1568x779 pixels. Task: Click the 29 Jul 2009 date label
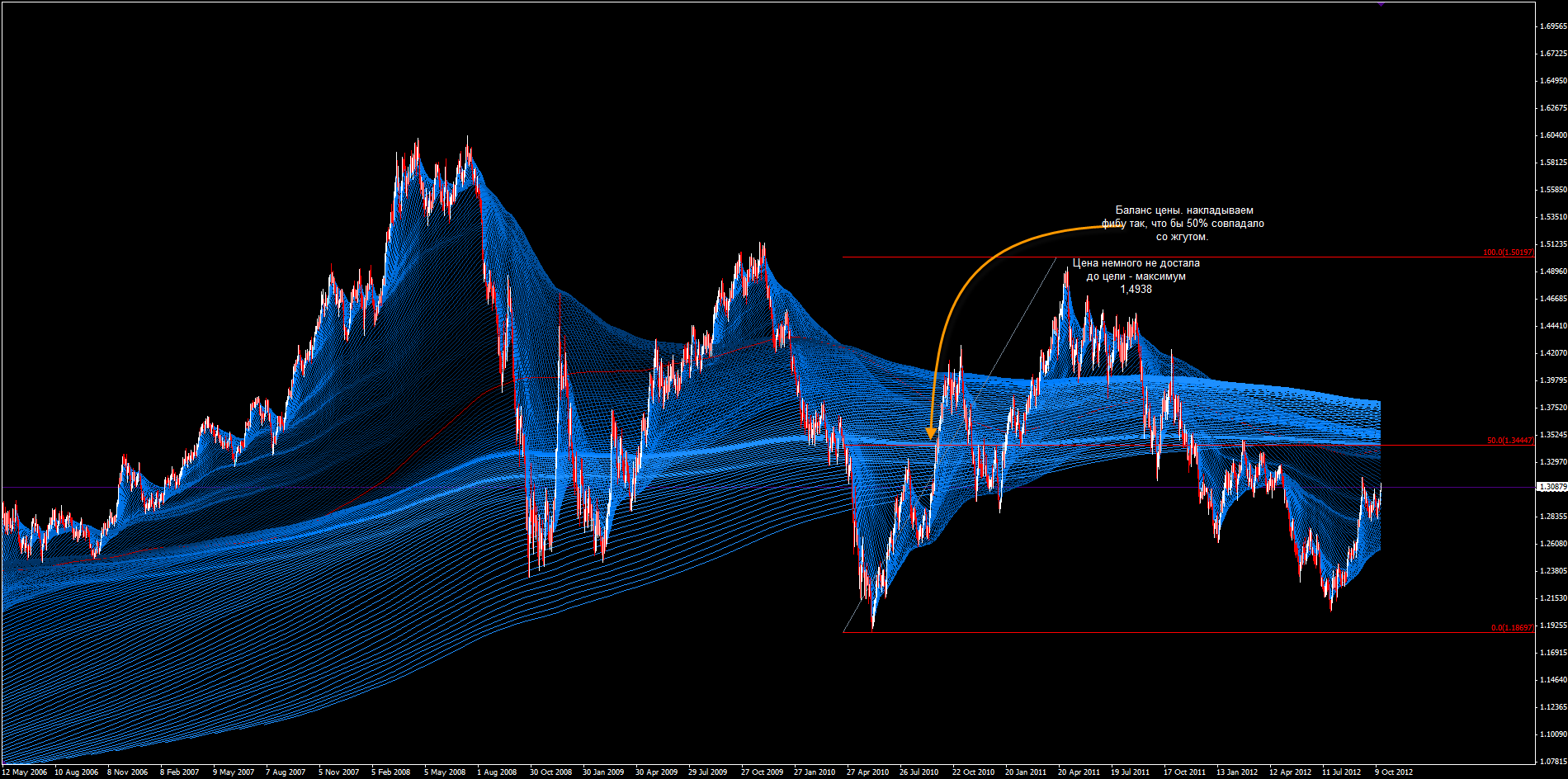point(708,772)
